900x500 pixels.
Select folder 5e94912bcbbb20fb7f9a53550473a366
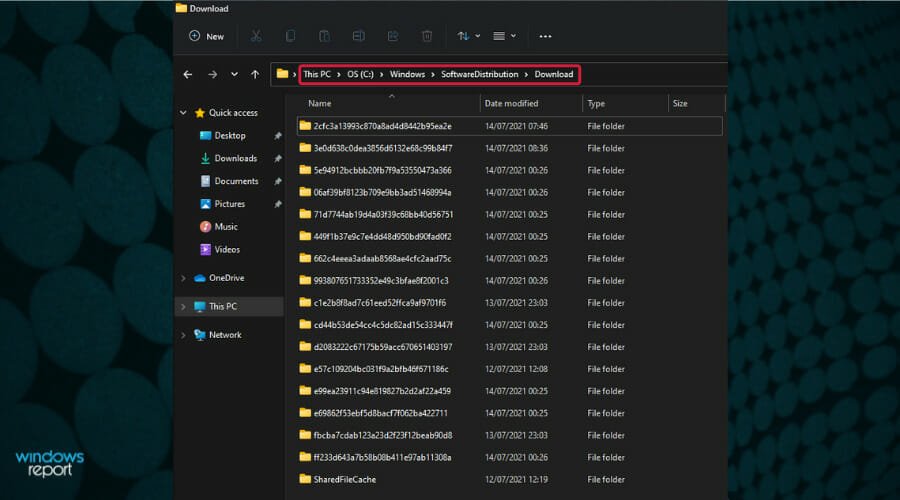[x=382, y=170]
